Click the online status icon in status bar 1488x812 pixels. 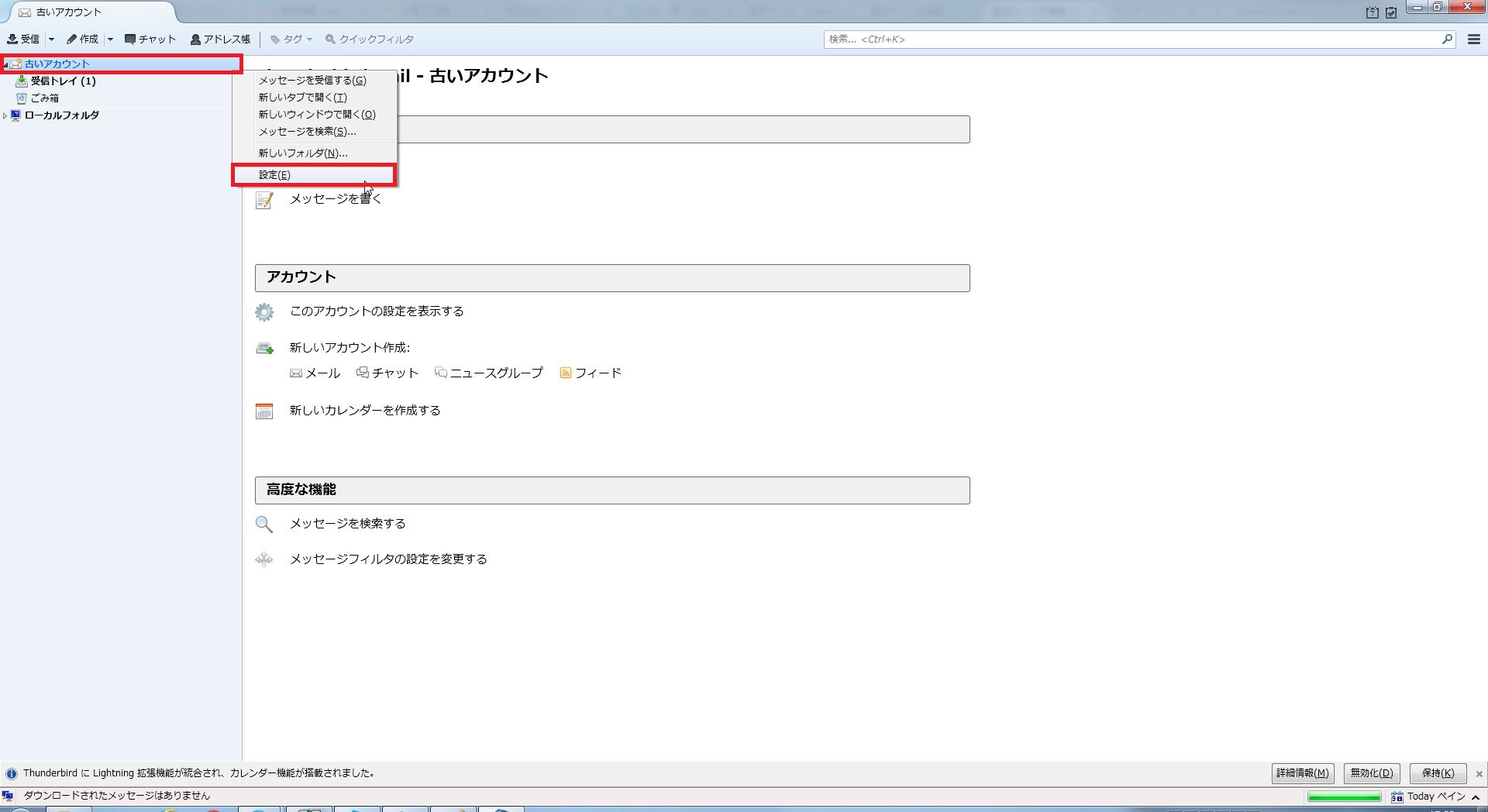[x=8, y=796]
